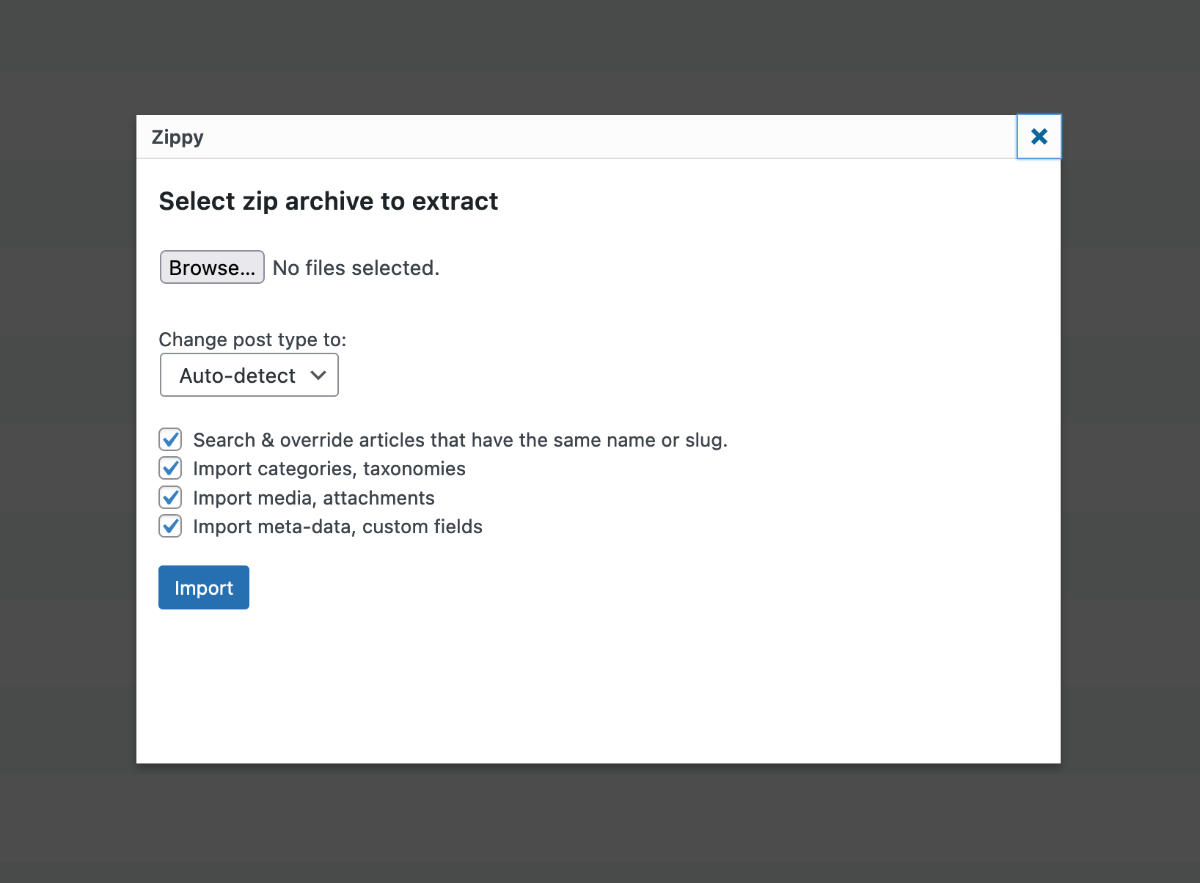
Task: Click the chevron arrow on Auto-detect select
Action: coord(318,375)
